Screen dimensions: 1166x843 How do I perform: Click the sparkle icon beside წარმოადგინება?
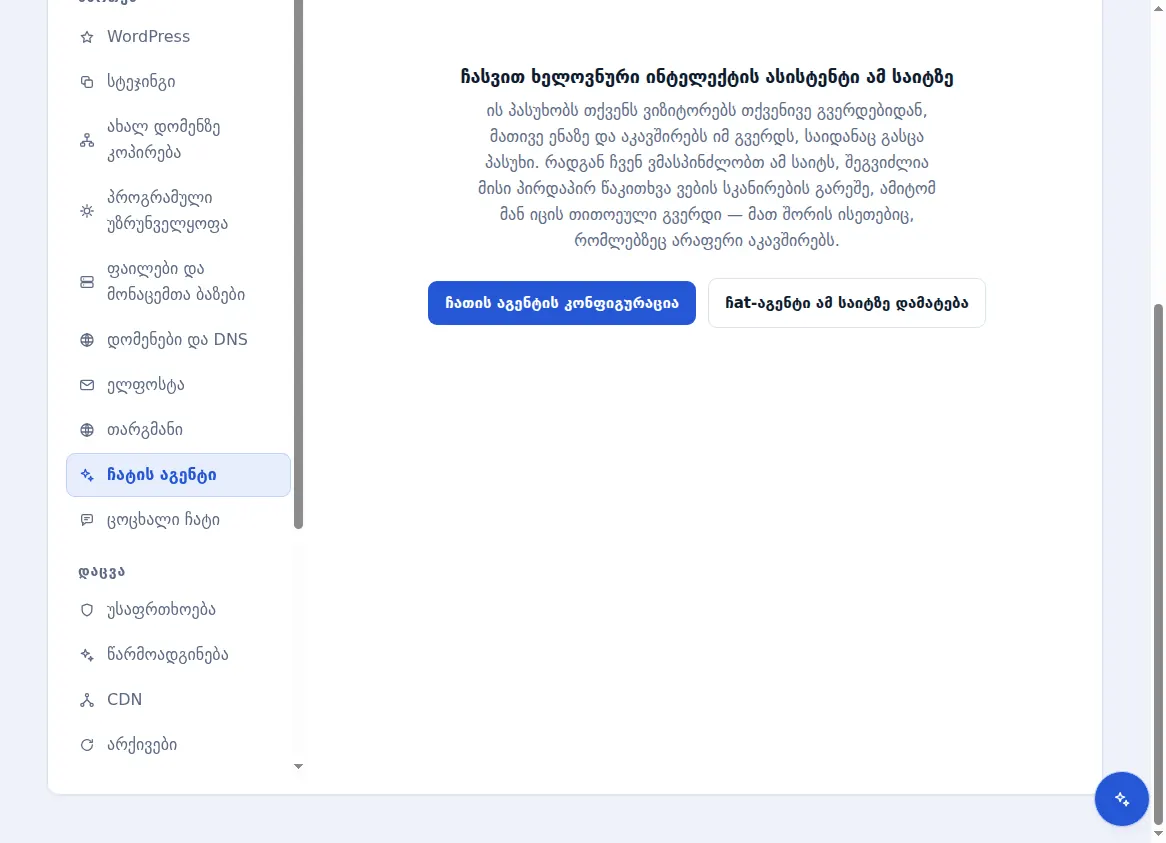pyautogui.click(x=87, y=655)
